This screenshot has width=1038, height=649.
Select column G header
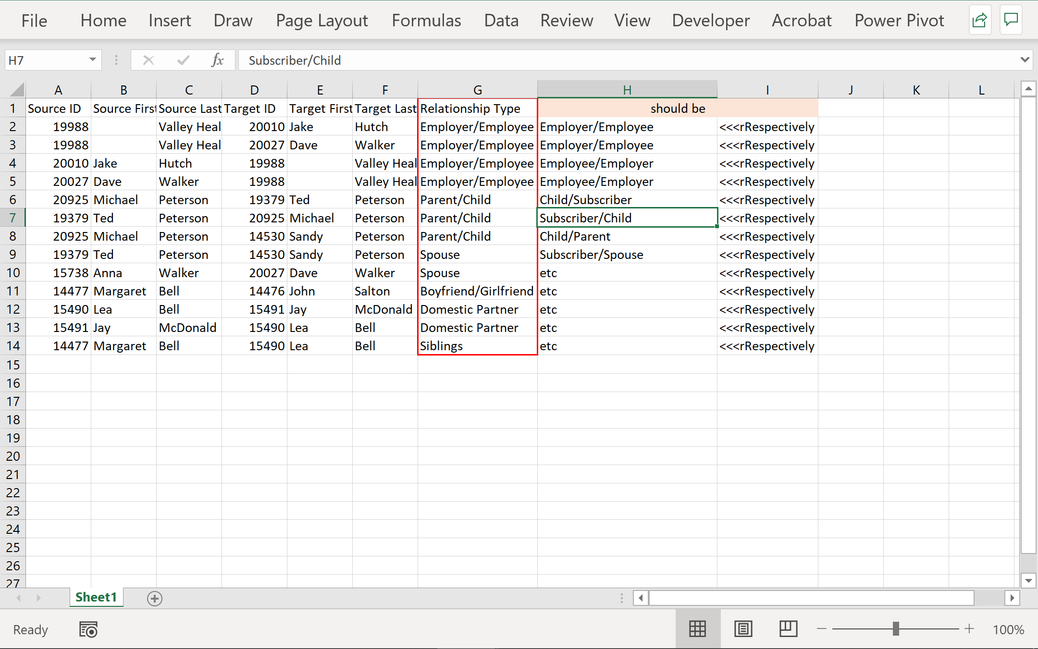477,89
